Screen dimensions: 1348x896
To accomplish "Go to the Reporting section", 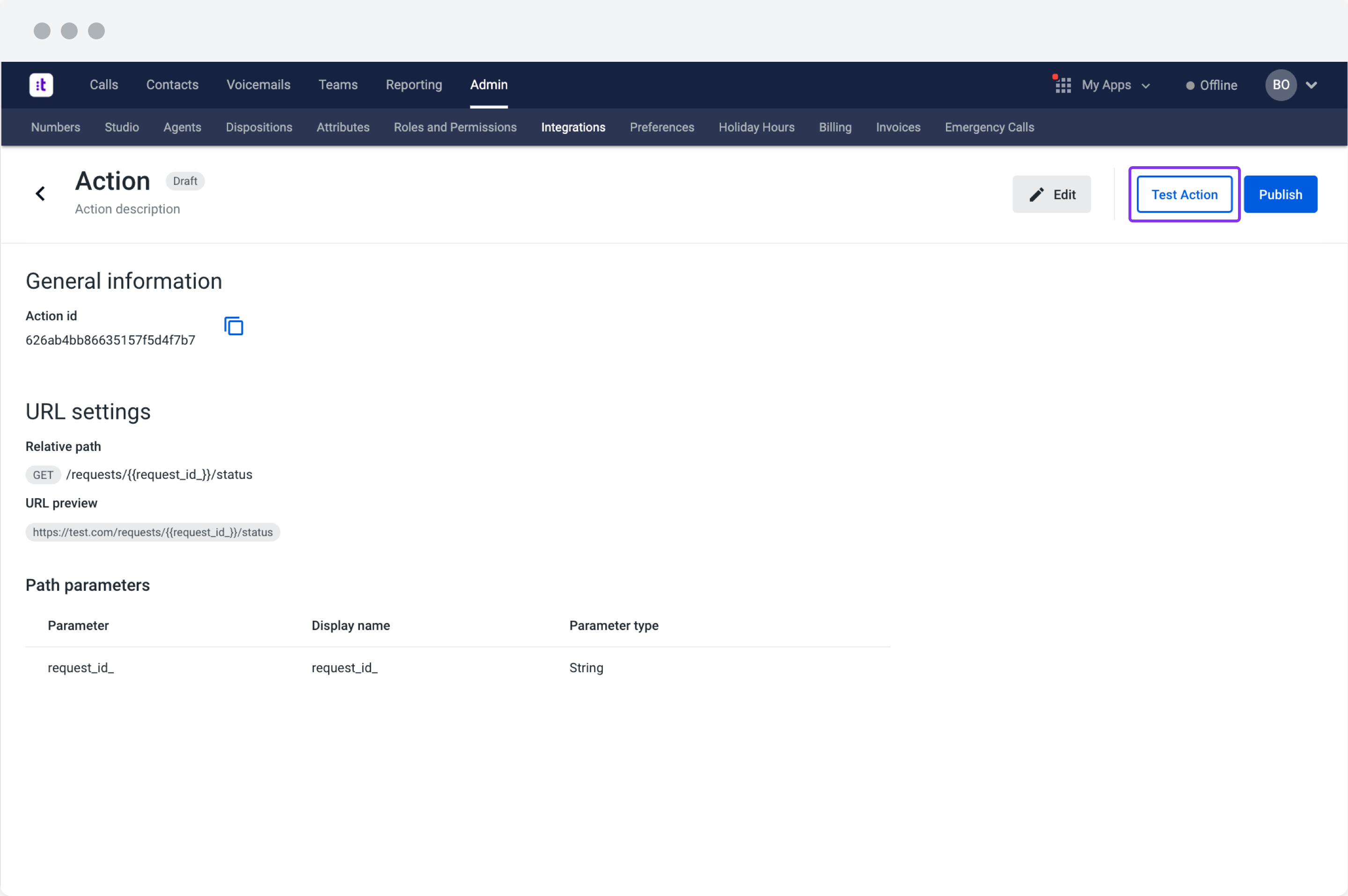I will tap(414, 85).
